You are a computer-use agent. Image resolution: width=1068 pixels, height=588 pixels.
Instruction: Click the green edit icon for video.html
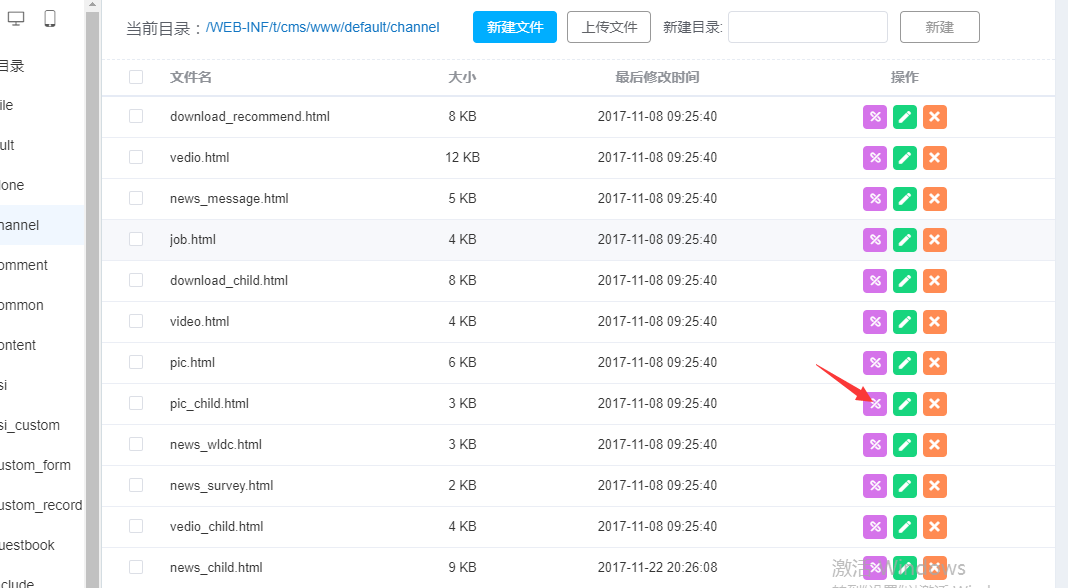905,322
